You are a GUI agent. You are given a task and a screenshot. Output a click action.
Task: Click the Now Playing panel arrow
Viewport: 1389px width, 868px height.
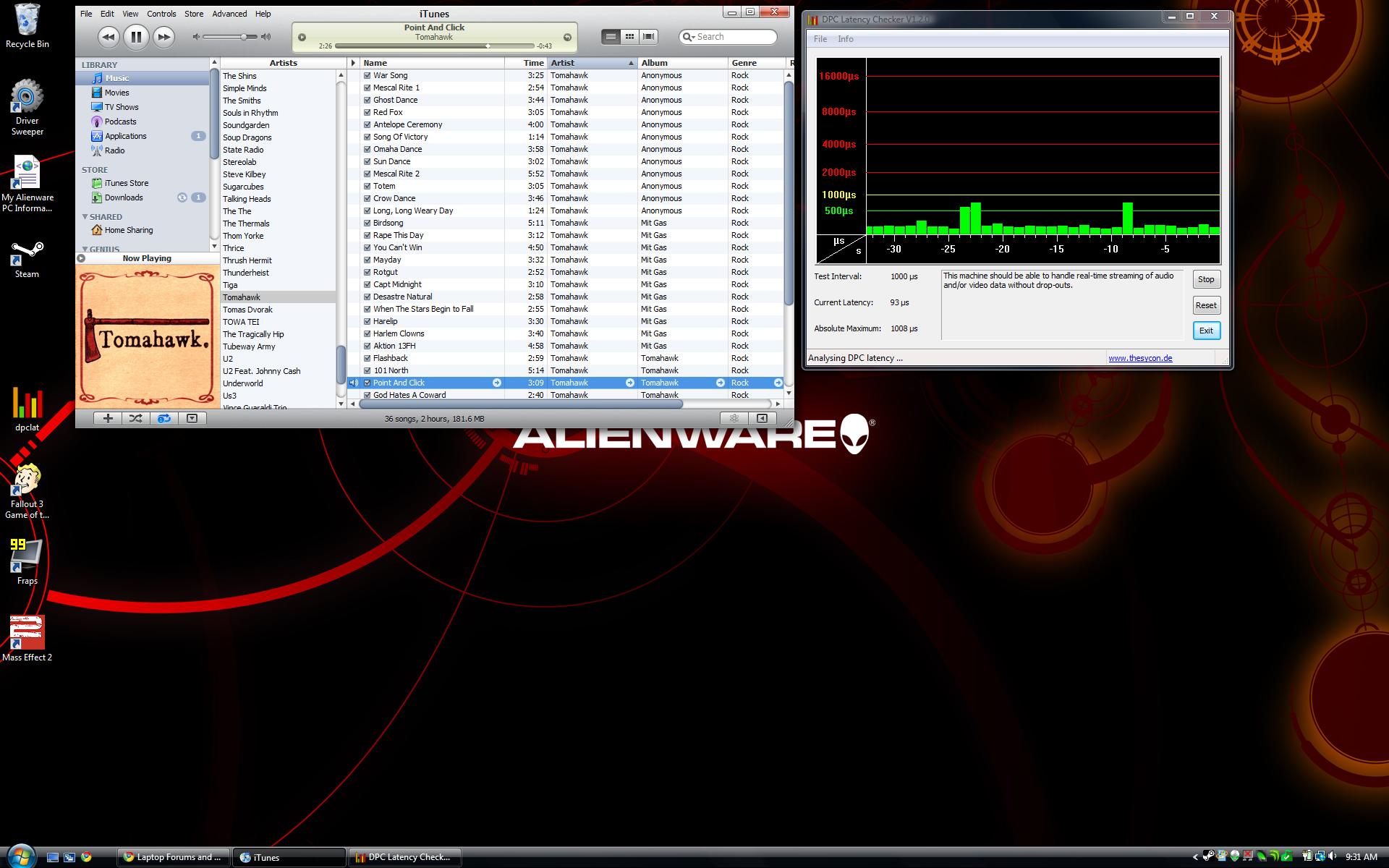pos(81,258)
